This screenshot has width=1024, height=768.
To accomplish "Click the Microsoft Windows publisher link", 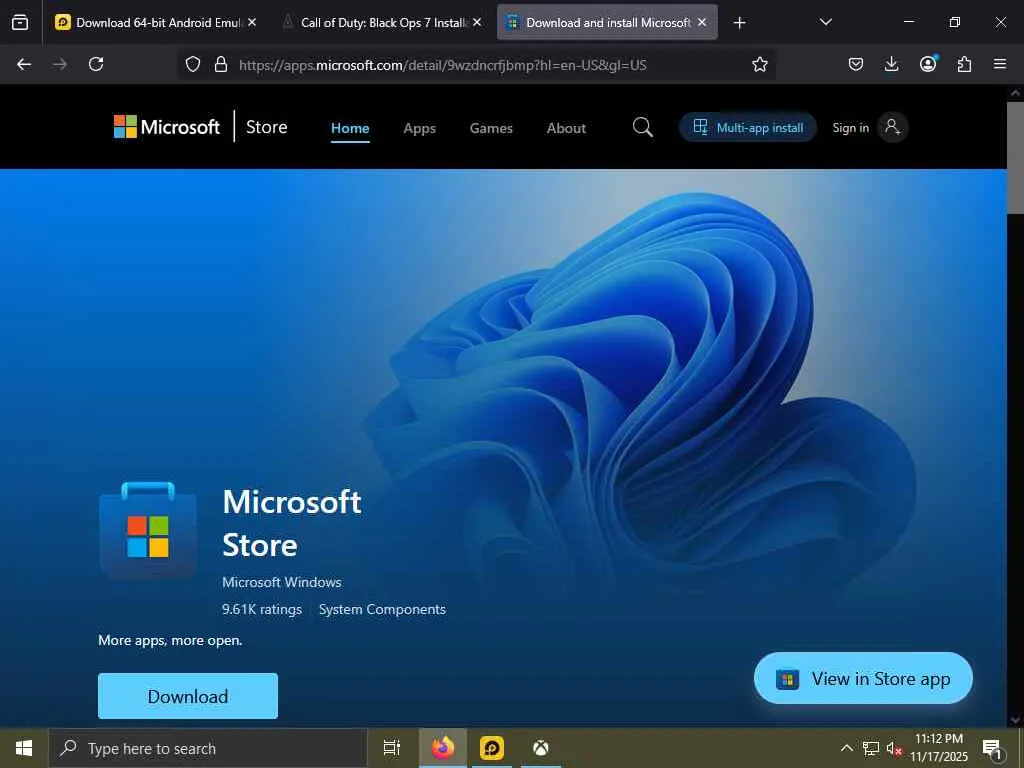I will [x=281, y=582].
